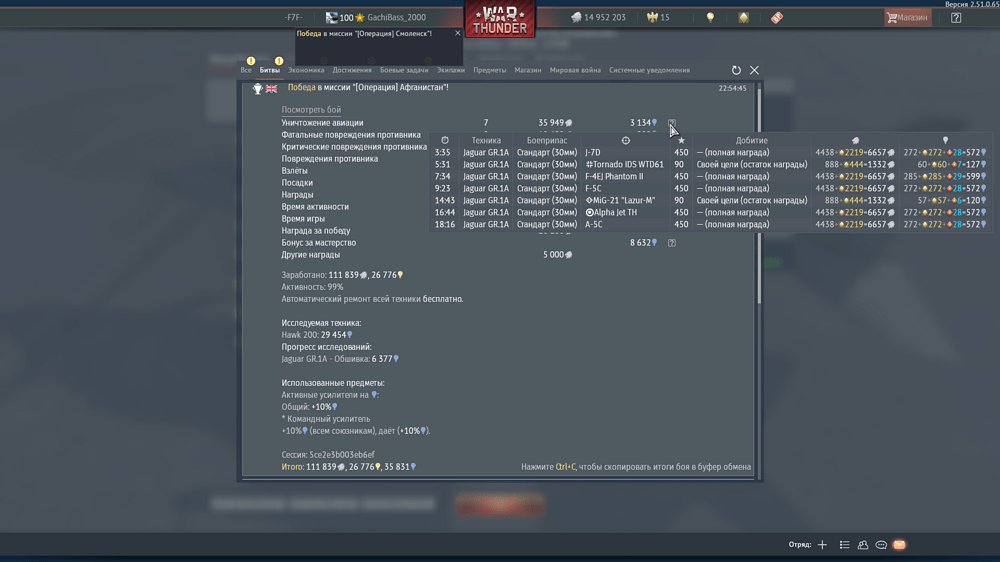Screen dimensions: 1000x562
Task: Expand details for 'Бонус за мастерство' row
Action: pos(672,243)
